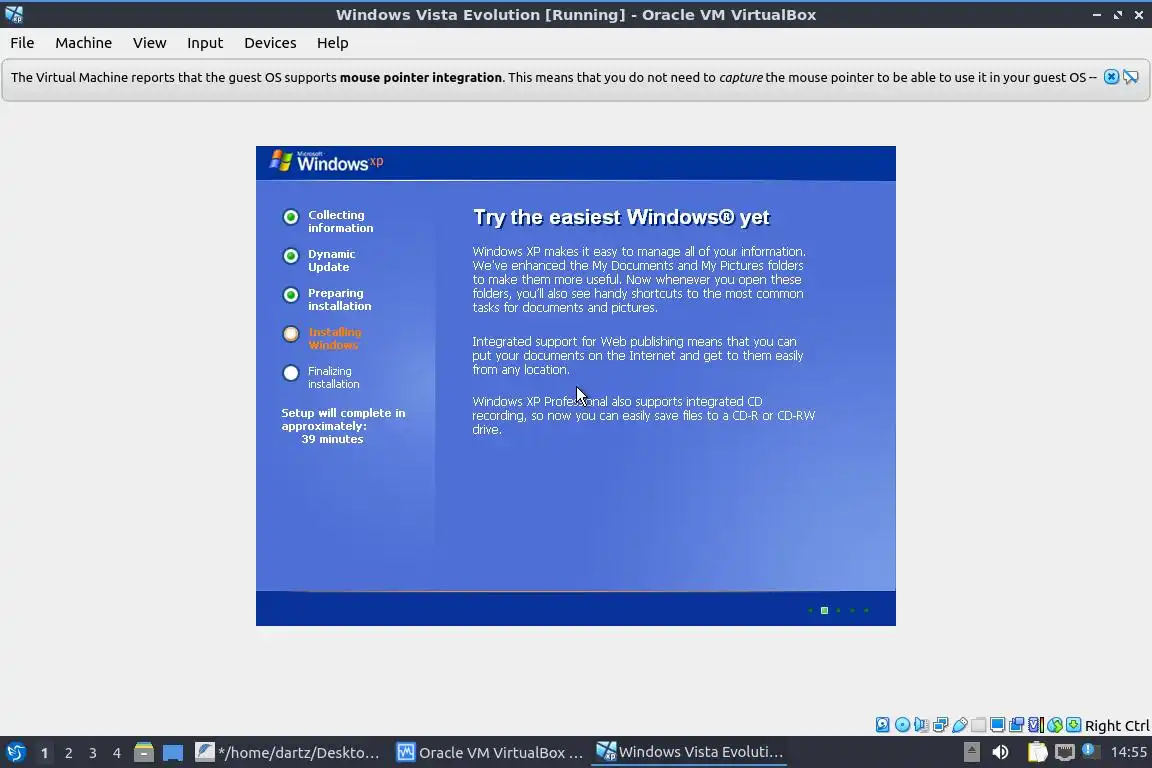Viewport: 1152px width, 768px height.
Task: Switch to Oracle VM VirtualBox manager taskbar entry
Action: click(x=490, y=753)
